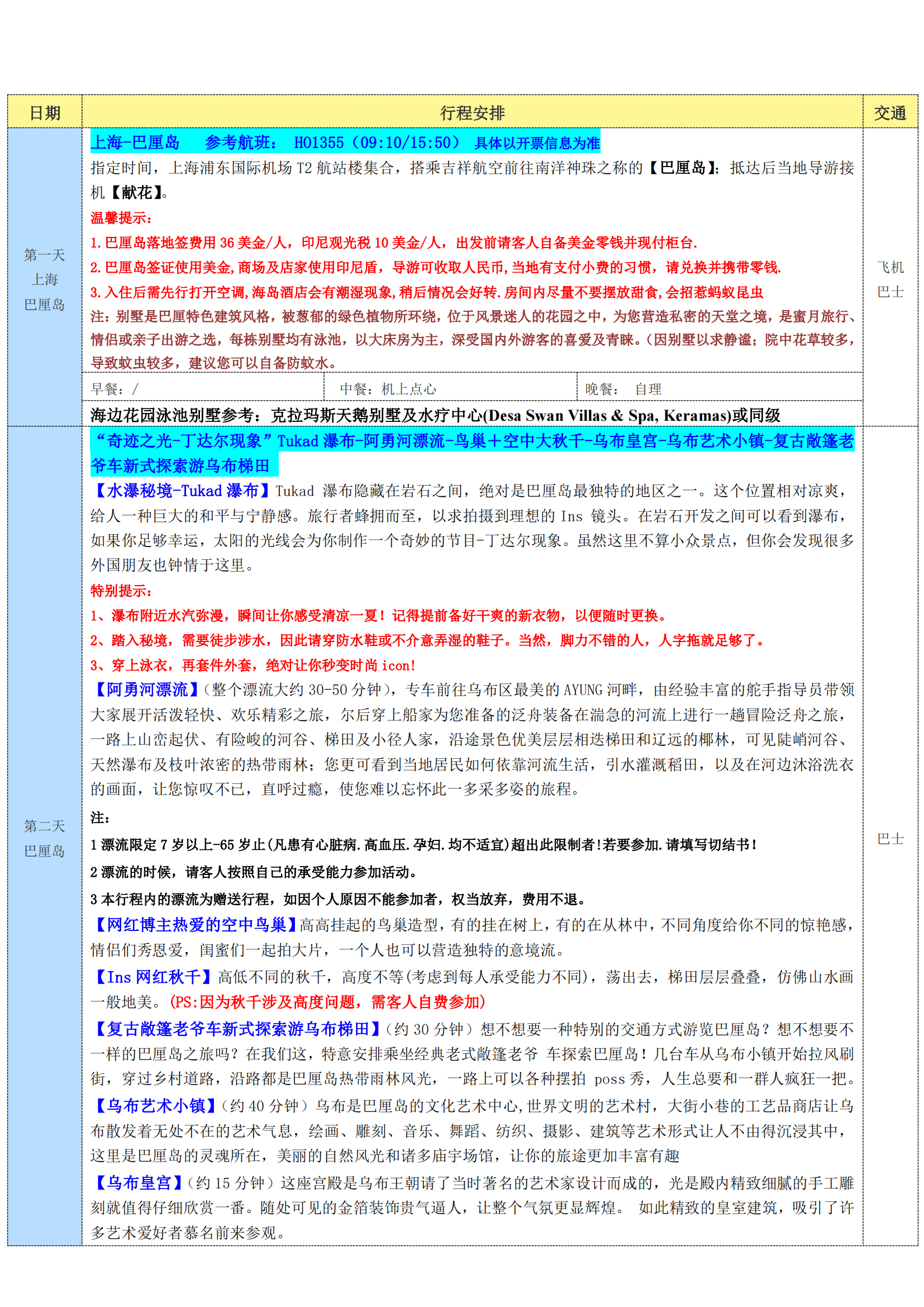Click the 日期 column header
924x1307 pixels.
44,113
